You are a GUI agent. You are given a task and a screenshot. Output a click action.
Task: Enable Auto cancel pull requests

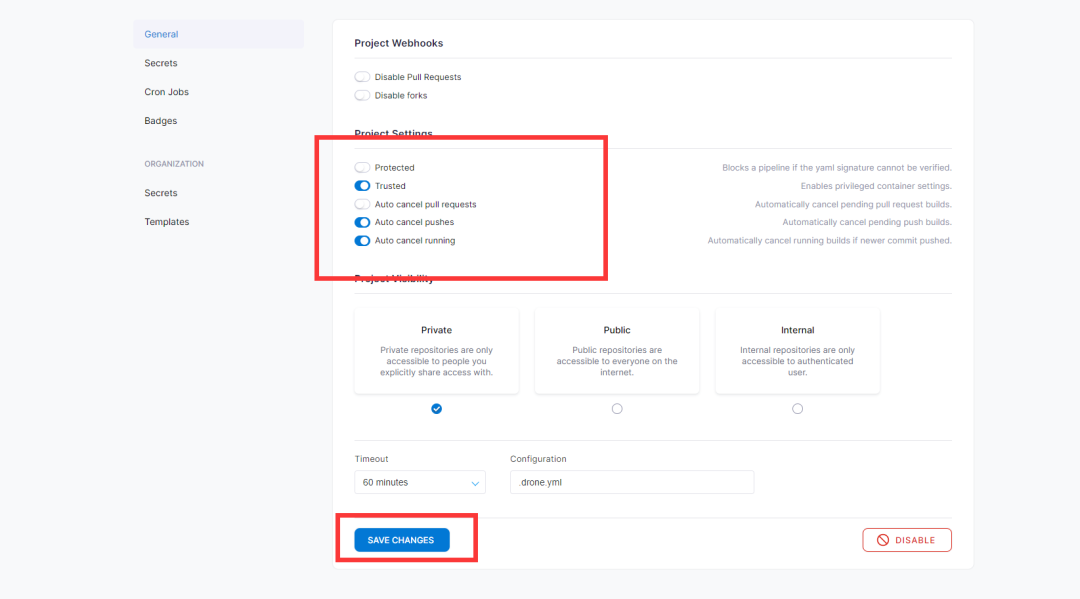362,204
